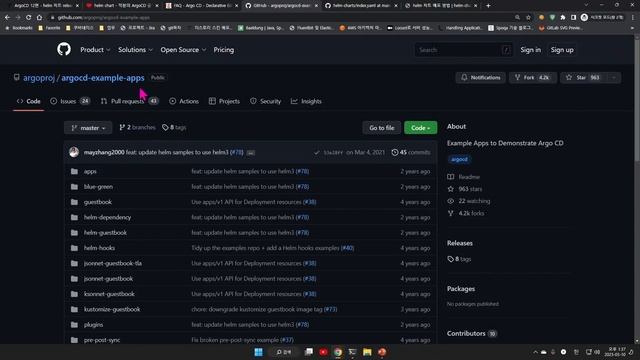This screenshot has height=360, width=640.
Task: Bookmark this page with the star icon
Action: 529,18
